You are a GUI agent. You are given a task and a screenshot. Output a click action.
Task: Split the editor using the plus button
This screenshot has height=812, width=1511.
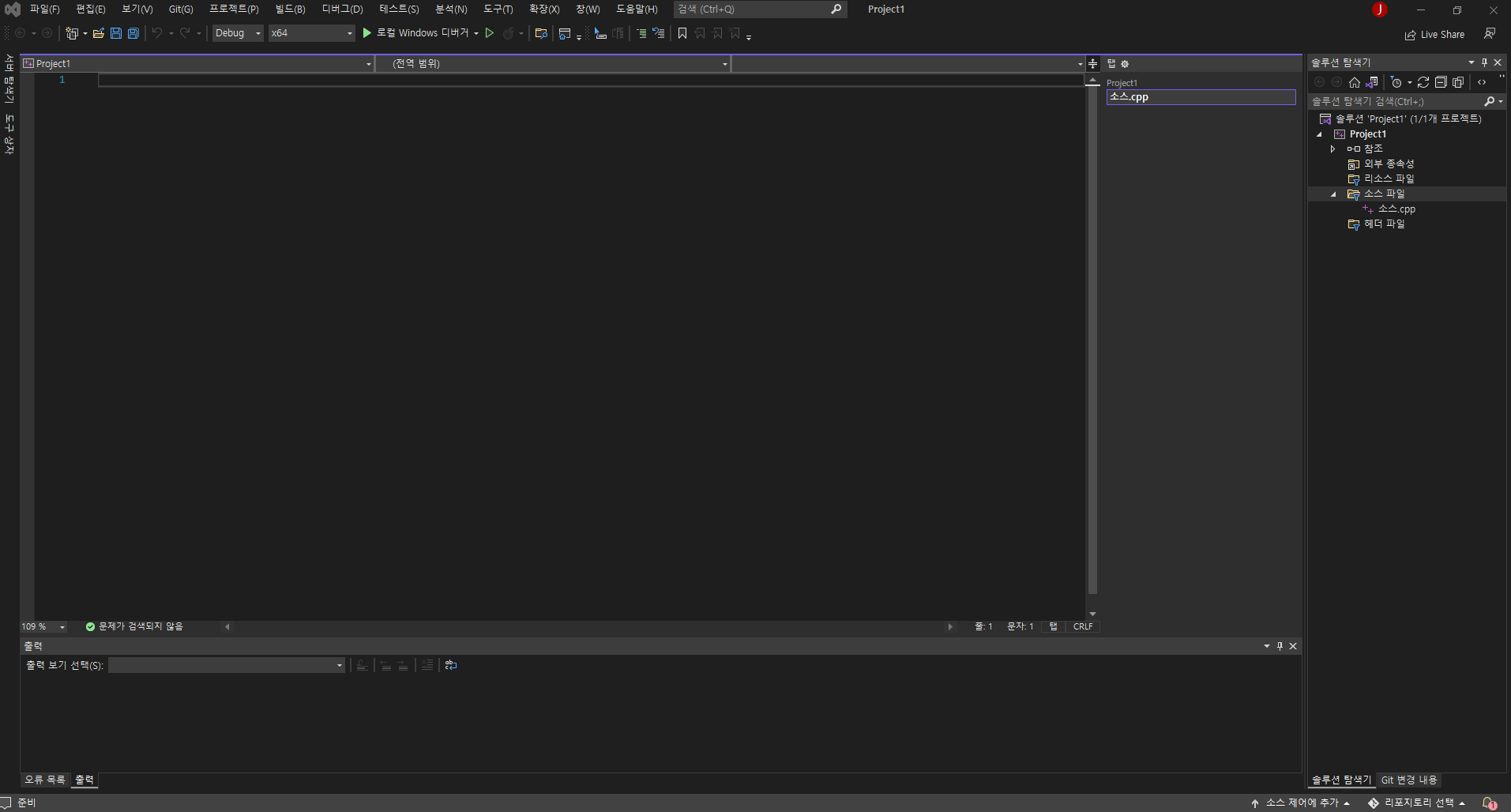pyautogui.click(x=1092, y=63)
